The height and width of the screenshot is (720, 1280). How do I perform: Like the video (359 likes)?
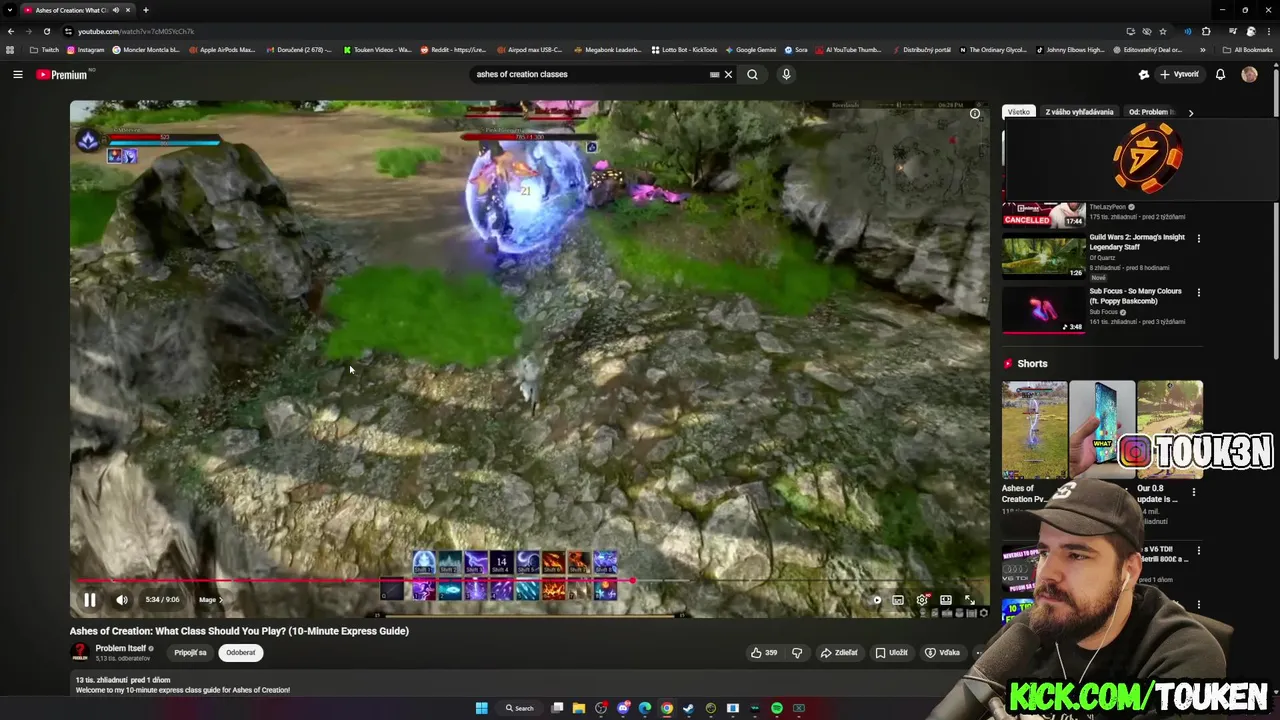click(x=764, y=653)
